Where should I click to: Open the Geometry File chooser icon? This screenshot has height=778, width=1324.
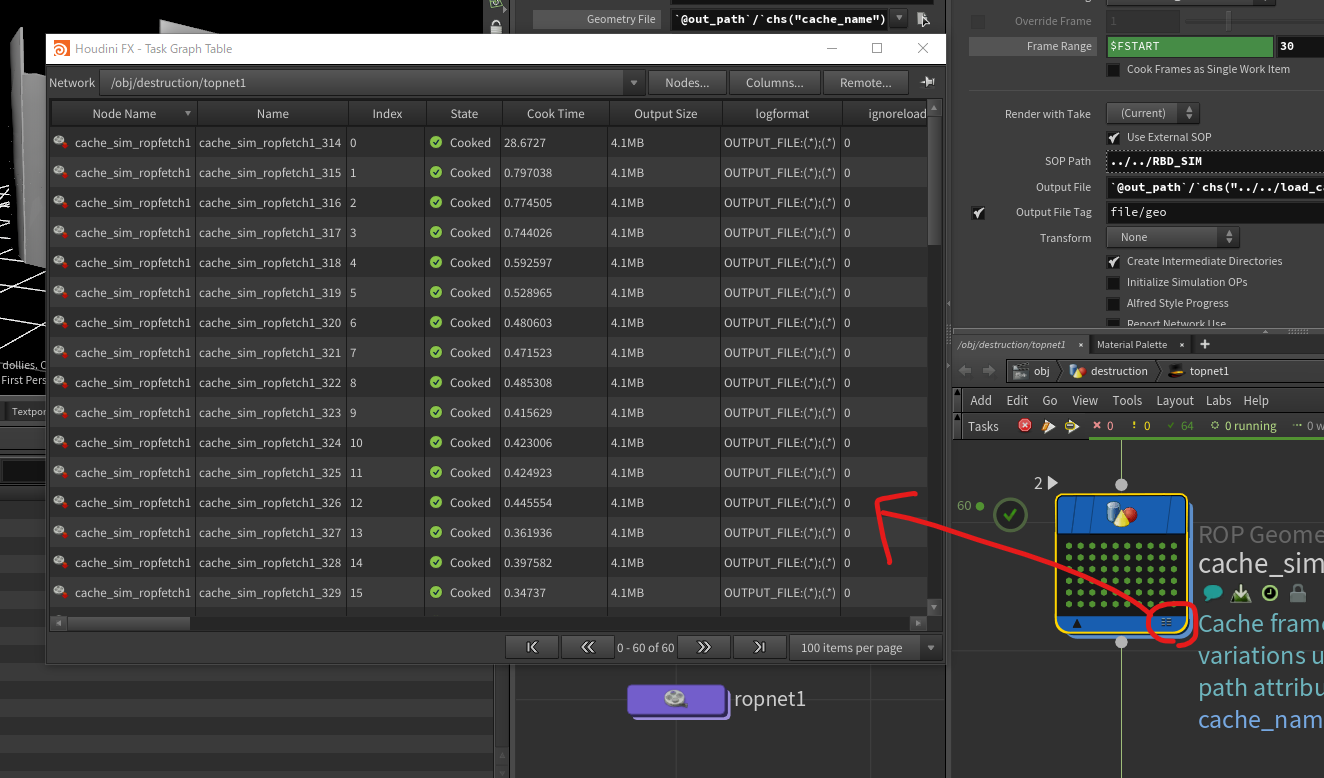(x=923, y=19)
